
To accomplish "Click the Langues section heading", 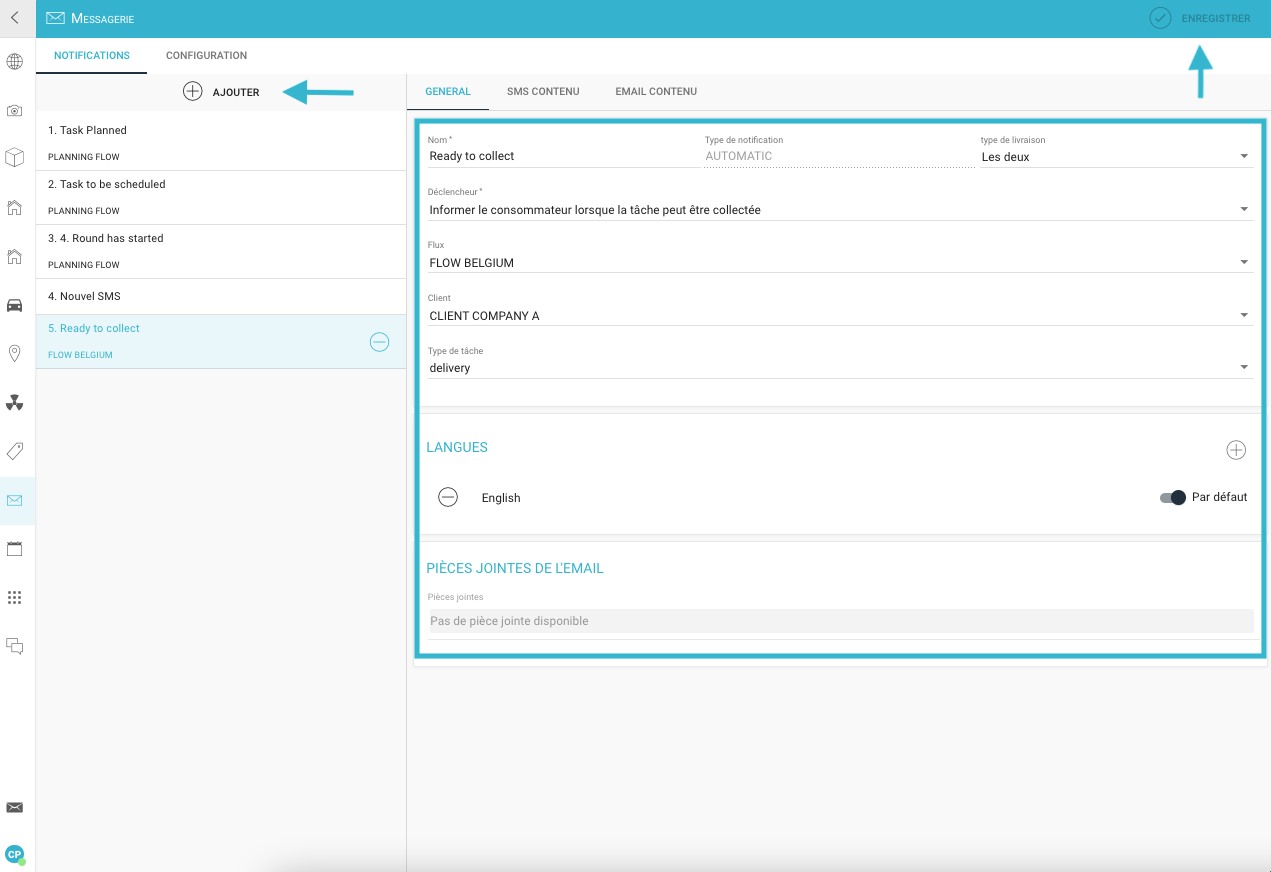I will 457,447.
